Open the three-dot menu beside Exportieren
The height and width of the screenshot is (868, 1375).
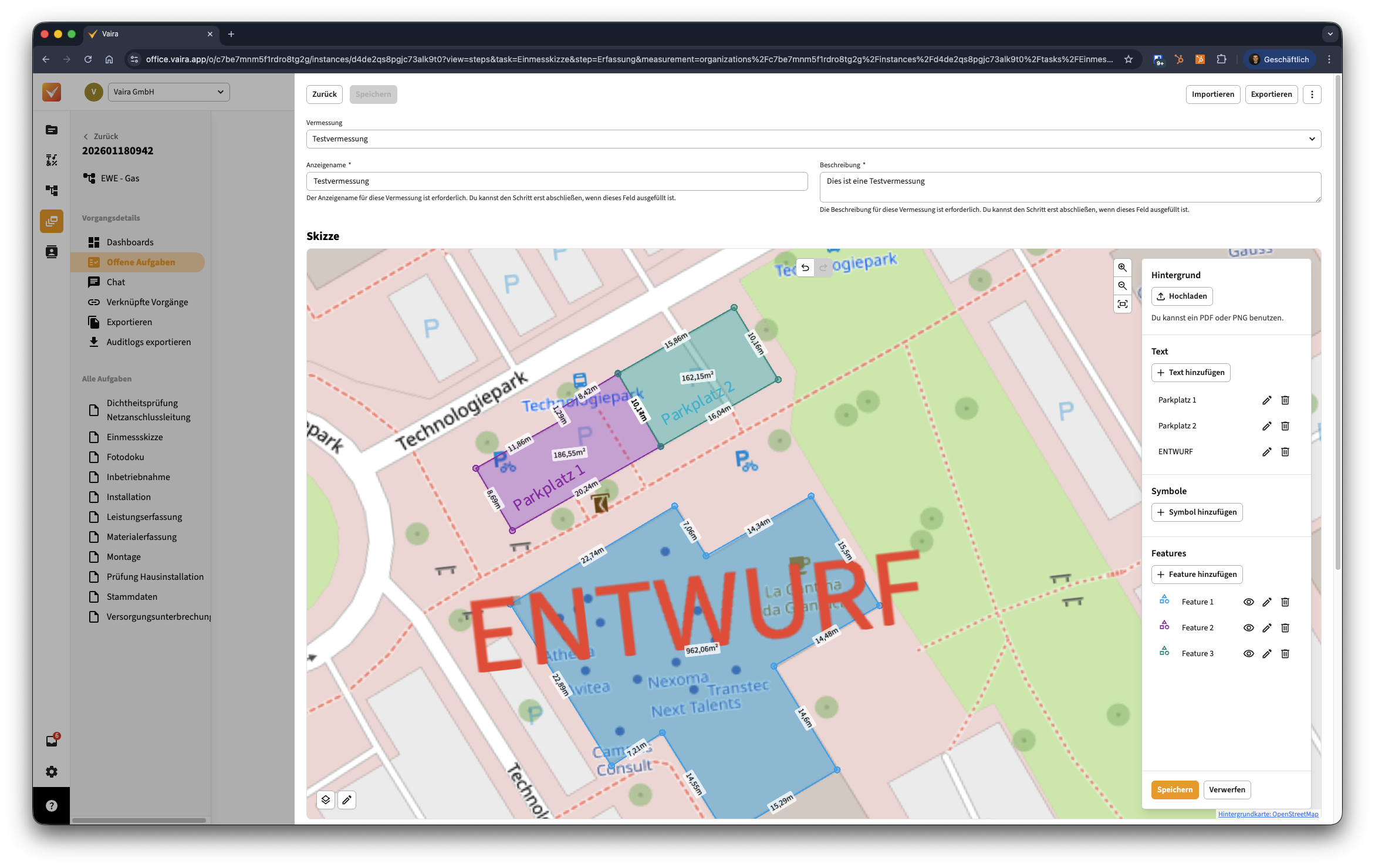[x=1312, y=94]
